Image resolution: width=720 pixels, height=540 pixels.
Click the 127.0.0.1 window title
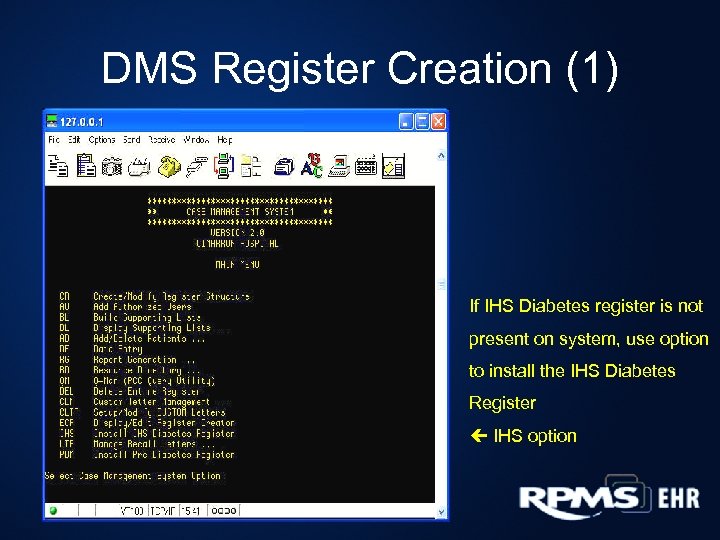[x=82, y=122]
